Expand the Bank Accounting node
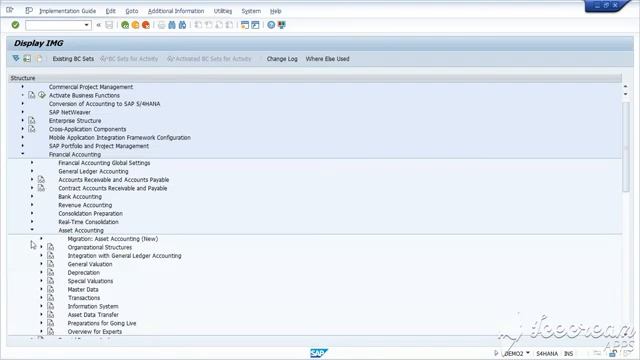 [x=32, y=196]
